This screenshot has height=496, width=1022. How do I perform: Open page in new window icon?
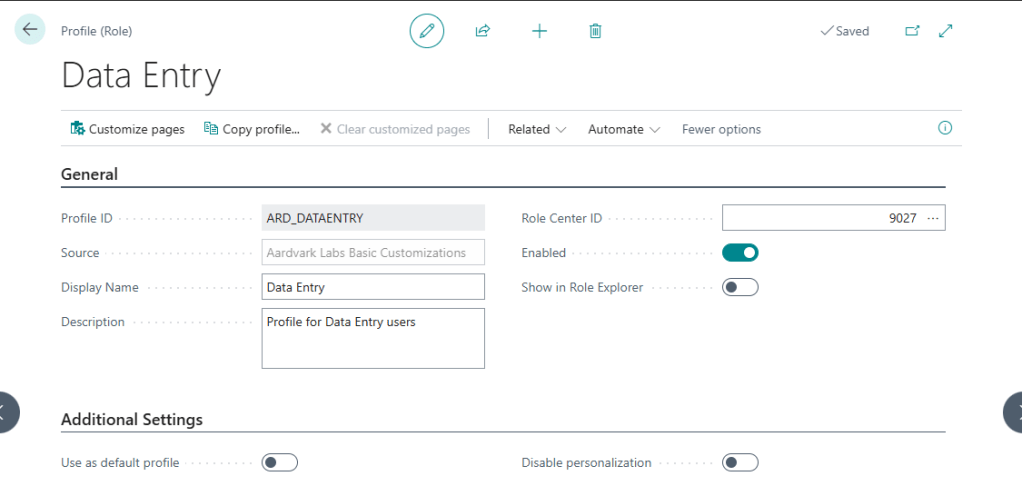click(912, 31)
